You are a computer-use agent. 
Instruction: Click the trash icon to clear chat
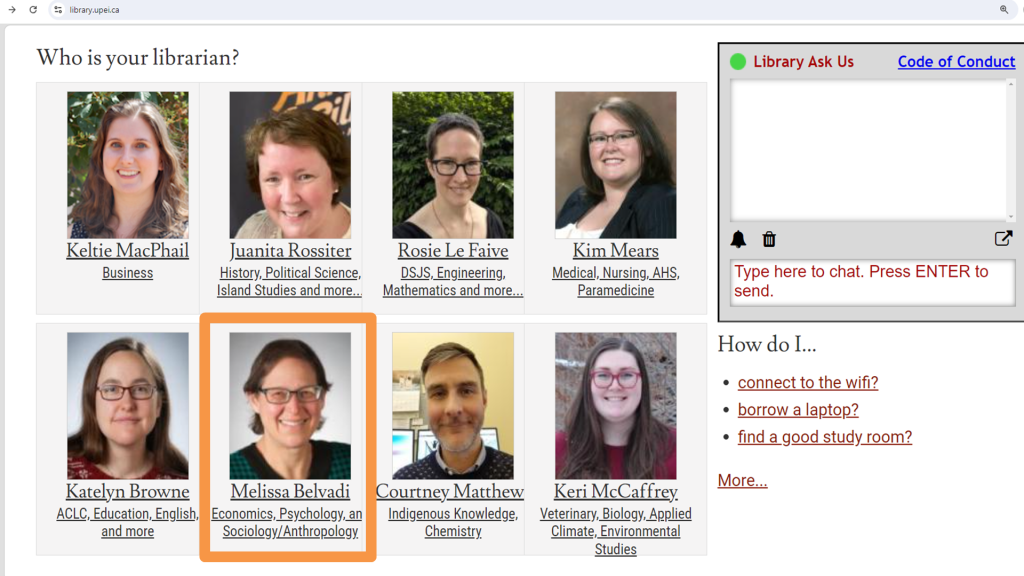769,240
